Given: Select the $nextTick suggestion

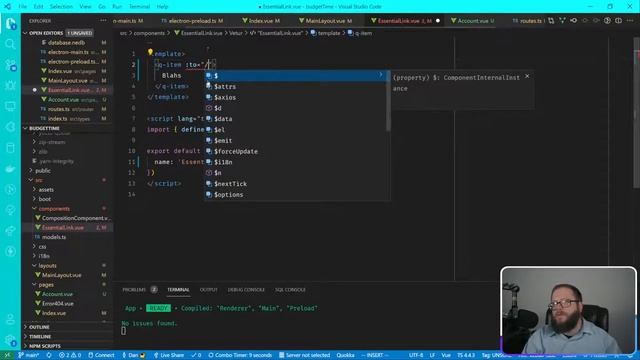Looking at the screenshot, I should point(295,184).
